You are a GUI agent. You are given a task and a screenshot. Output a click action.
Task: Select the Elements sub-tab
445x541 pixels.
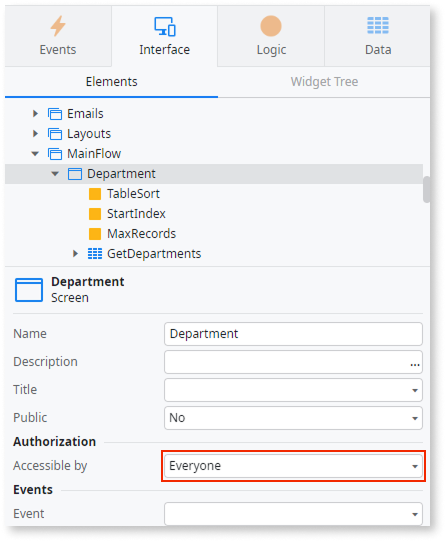tap(111, 82)
